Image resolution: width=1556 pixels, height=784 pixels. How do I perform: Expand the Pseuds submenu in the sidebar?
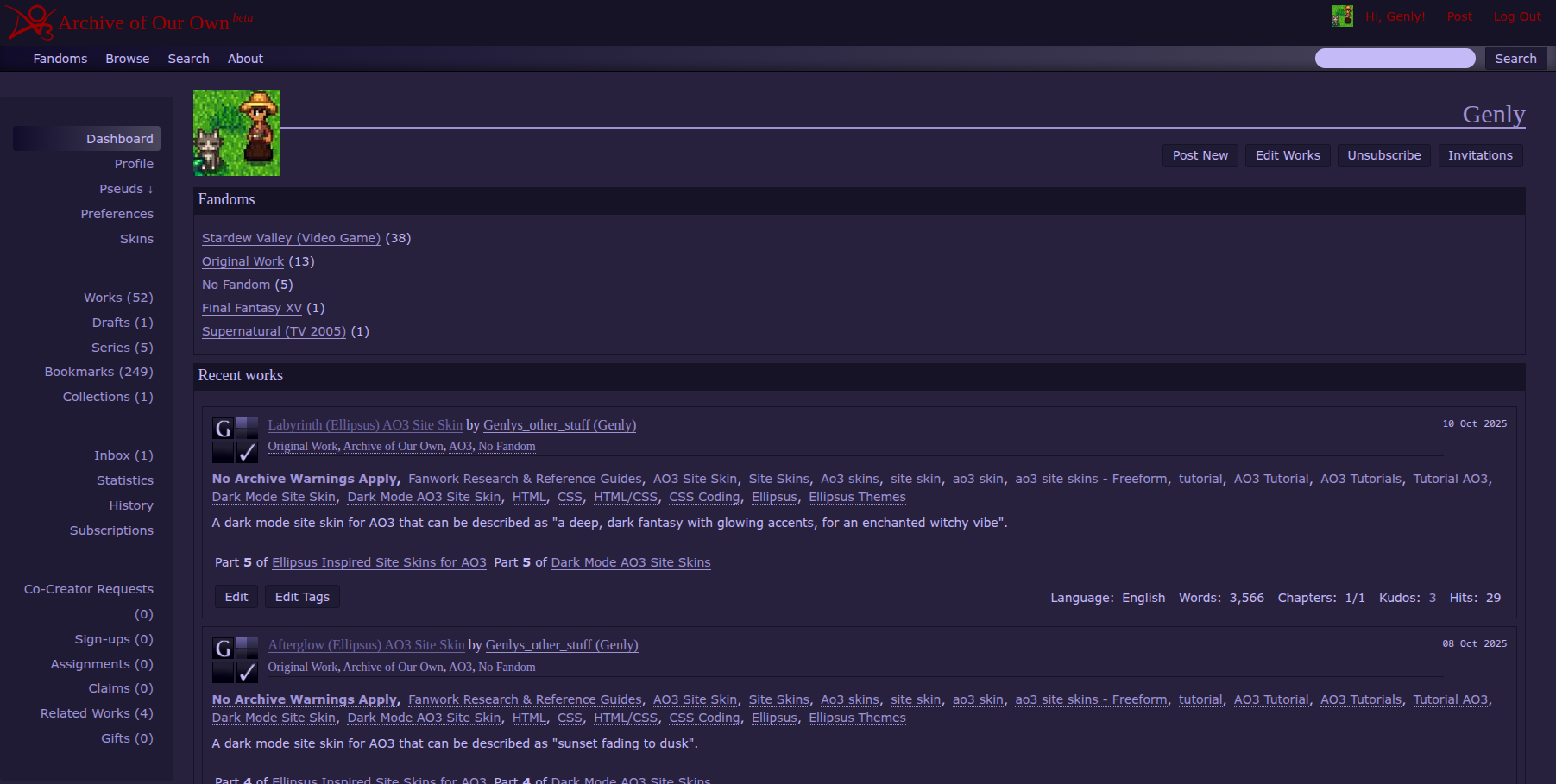126,189
